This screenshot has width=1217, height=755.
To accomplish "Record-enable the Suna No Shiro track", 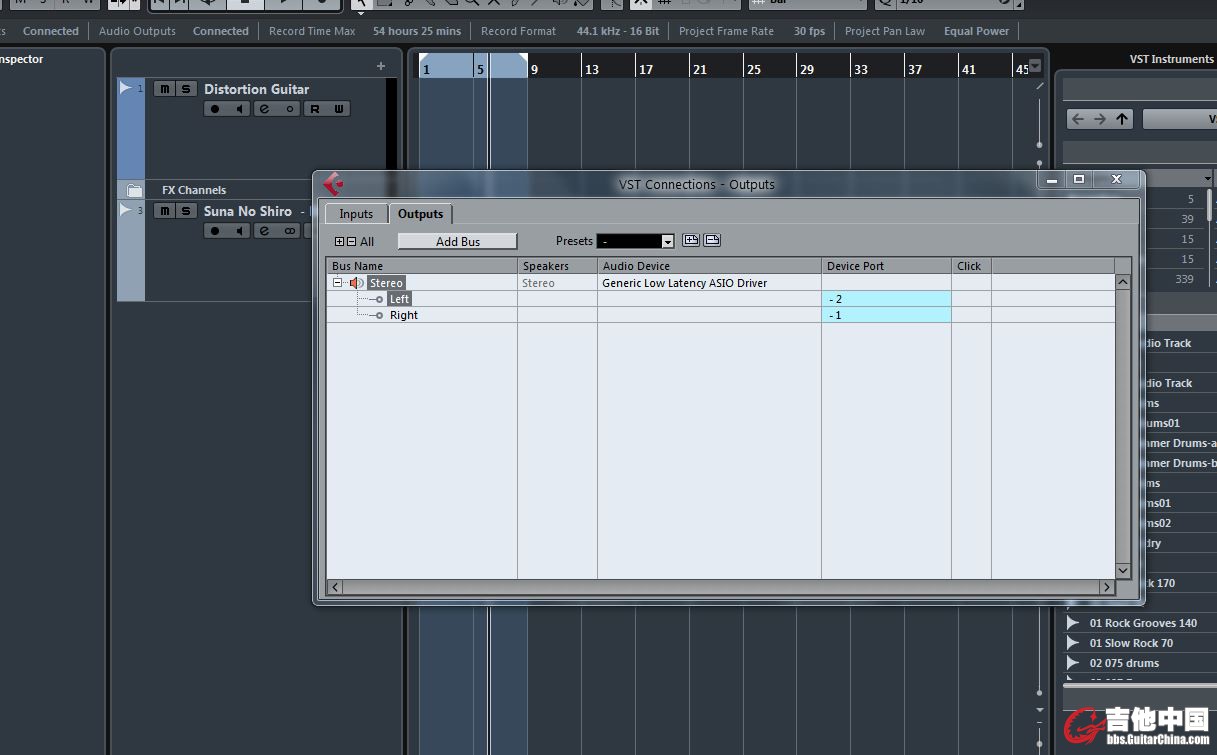I will pyautogui.click(x=215, y=231).
